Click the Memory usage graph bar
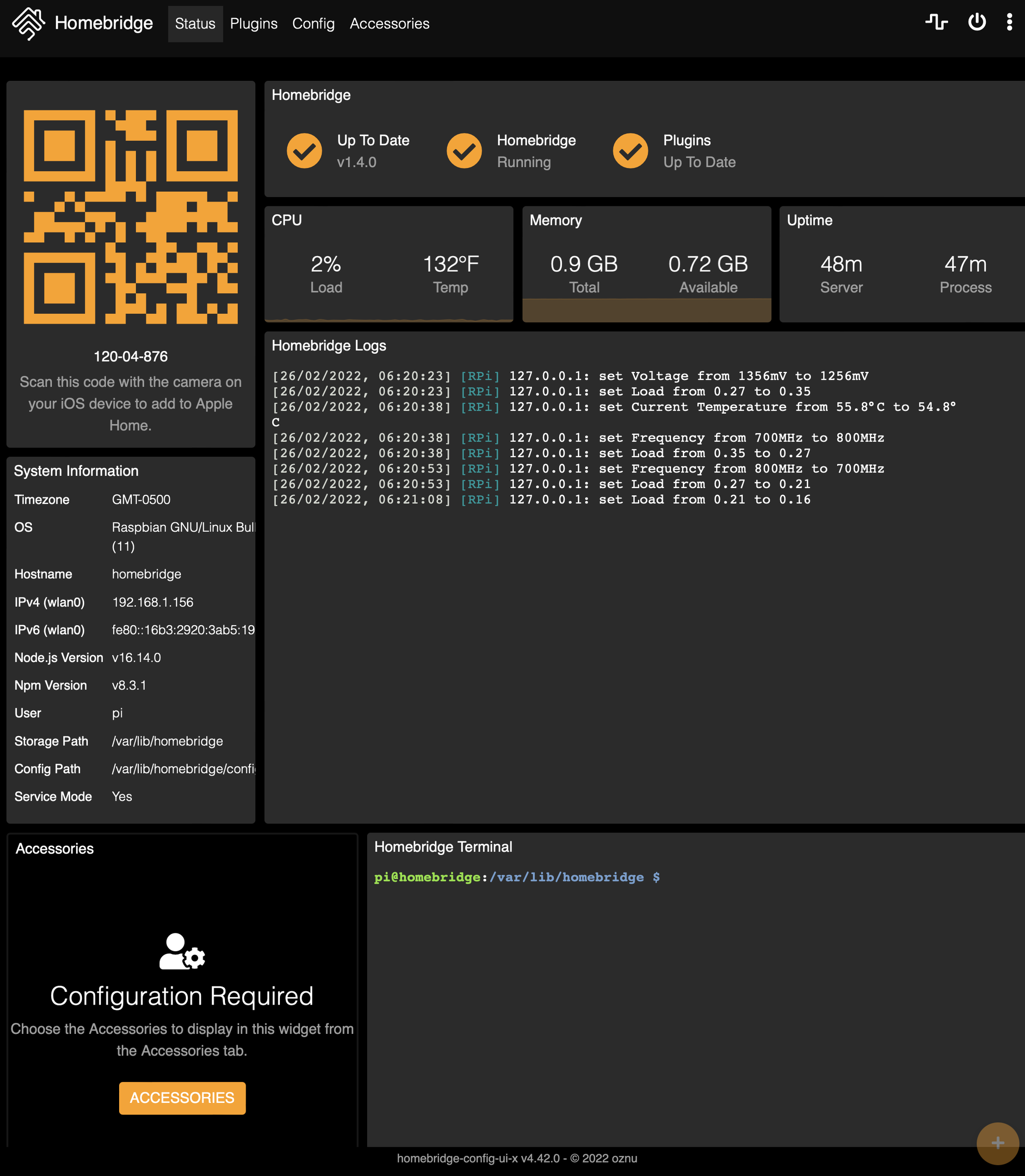 pos(647,311)
